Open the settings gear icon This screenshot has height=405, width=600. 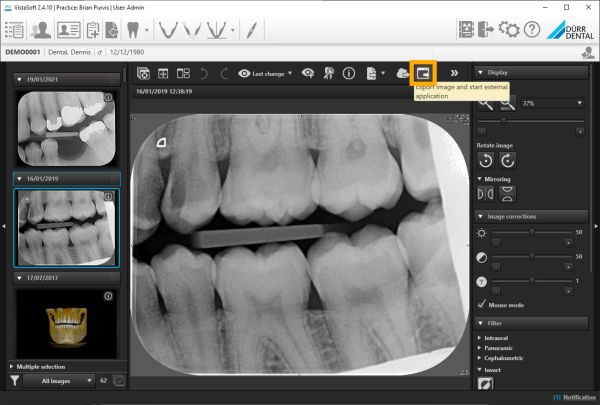508,28
